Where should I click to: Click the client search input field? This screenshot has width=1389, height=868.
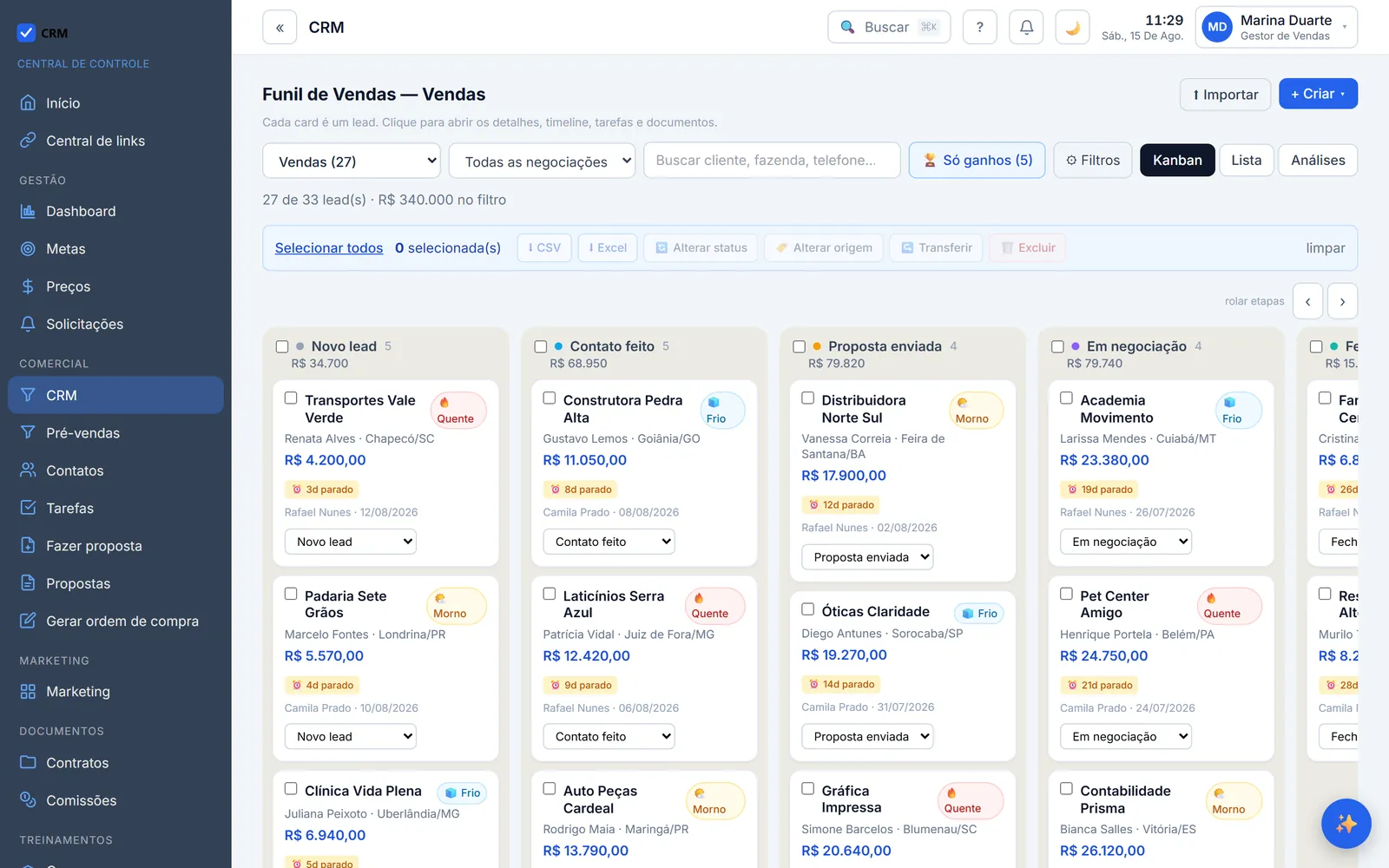(x=772, y=160)
